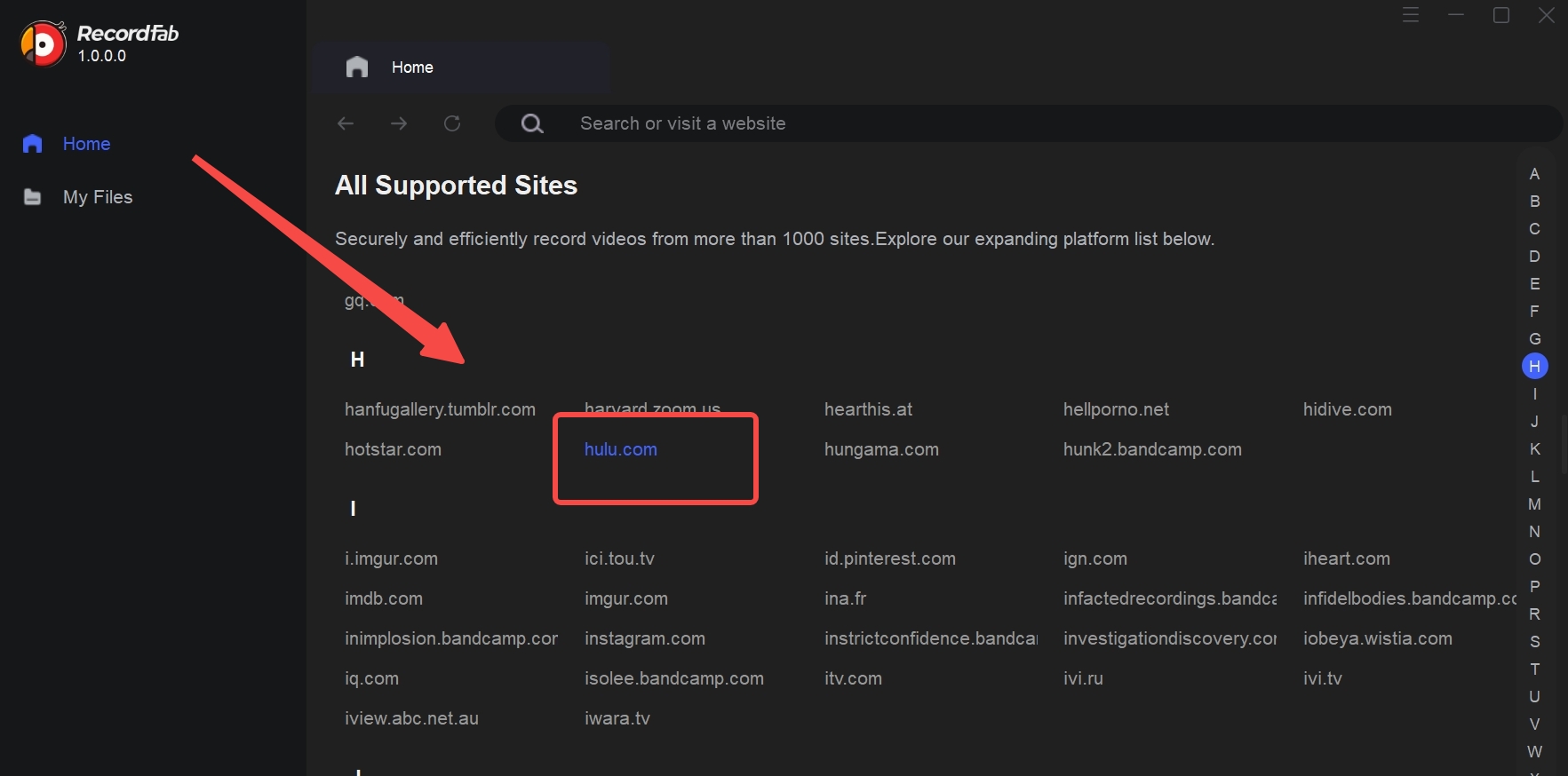Jump to letter T in the index
The image size is (1568, 776).
click(x=1534, y=669)
